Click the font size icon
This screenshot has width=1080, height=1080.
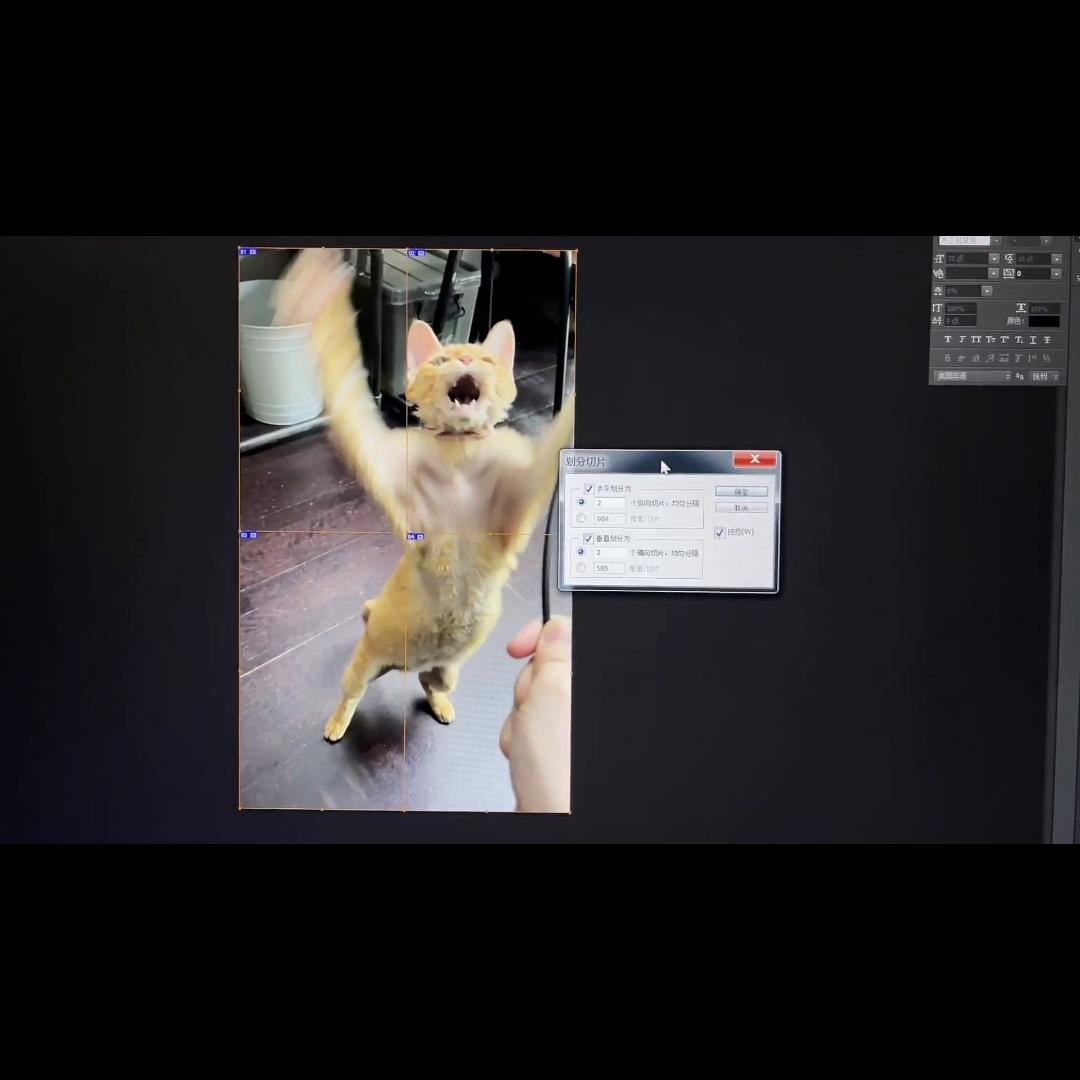click(x=939, y=259)
